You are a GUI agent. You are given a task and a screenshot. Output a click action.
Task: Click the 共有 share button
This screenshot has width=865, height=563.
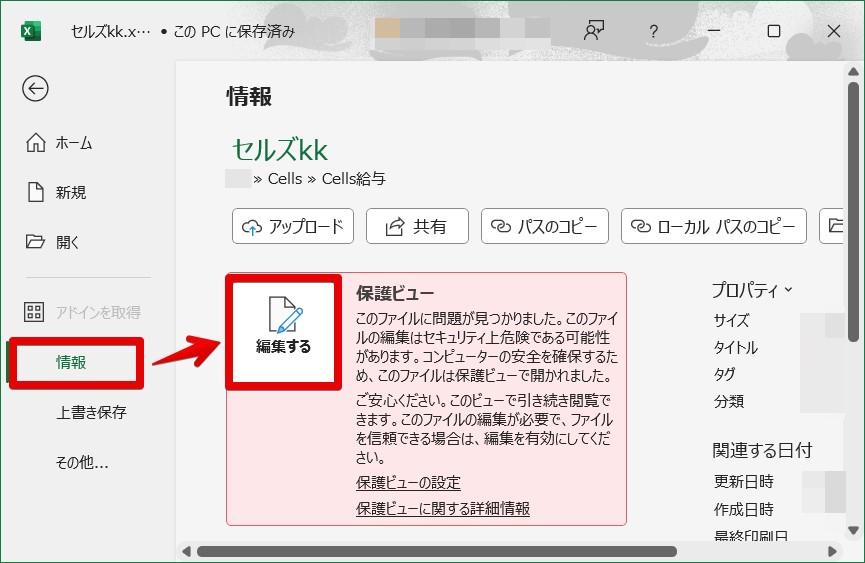[416, 226]
